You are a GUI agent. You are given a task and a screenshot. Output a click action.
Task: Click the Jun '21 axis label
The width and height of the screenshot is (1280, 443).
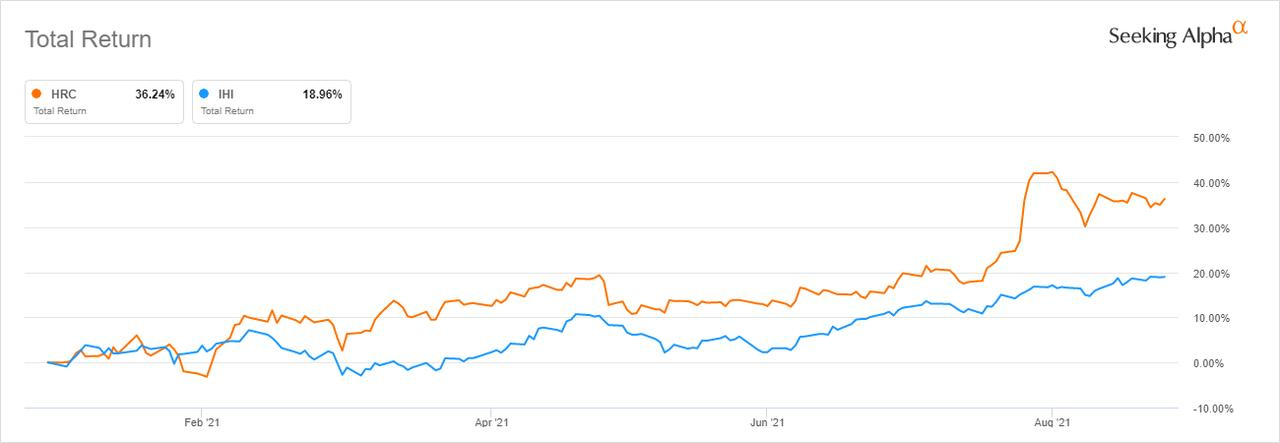point(766,423)
